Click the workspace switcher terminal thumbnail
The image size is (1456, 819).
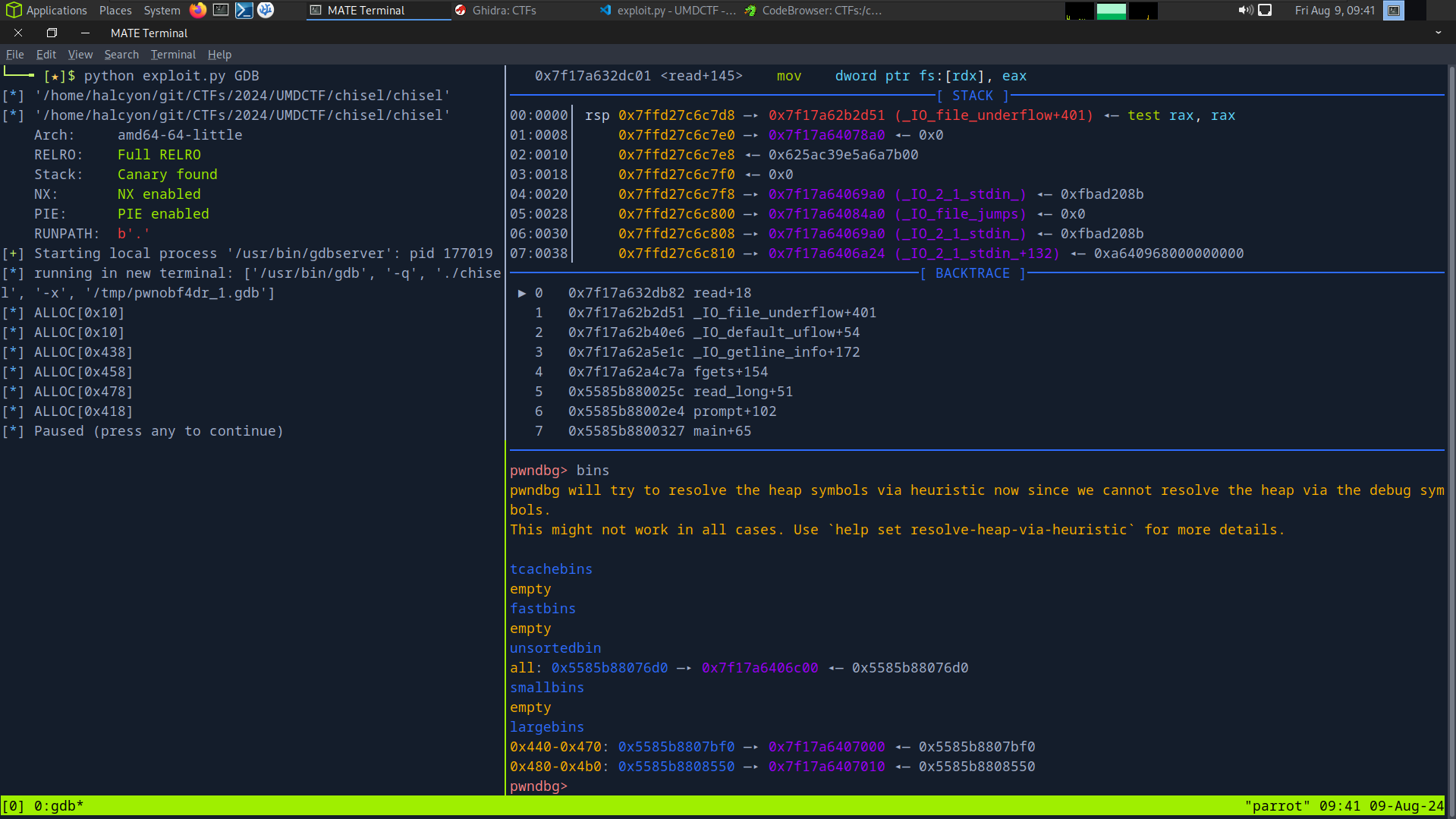1394,11
